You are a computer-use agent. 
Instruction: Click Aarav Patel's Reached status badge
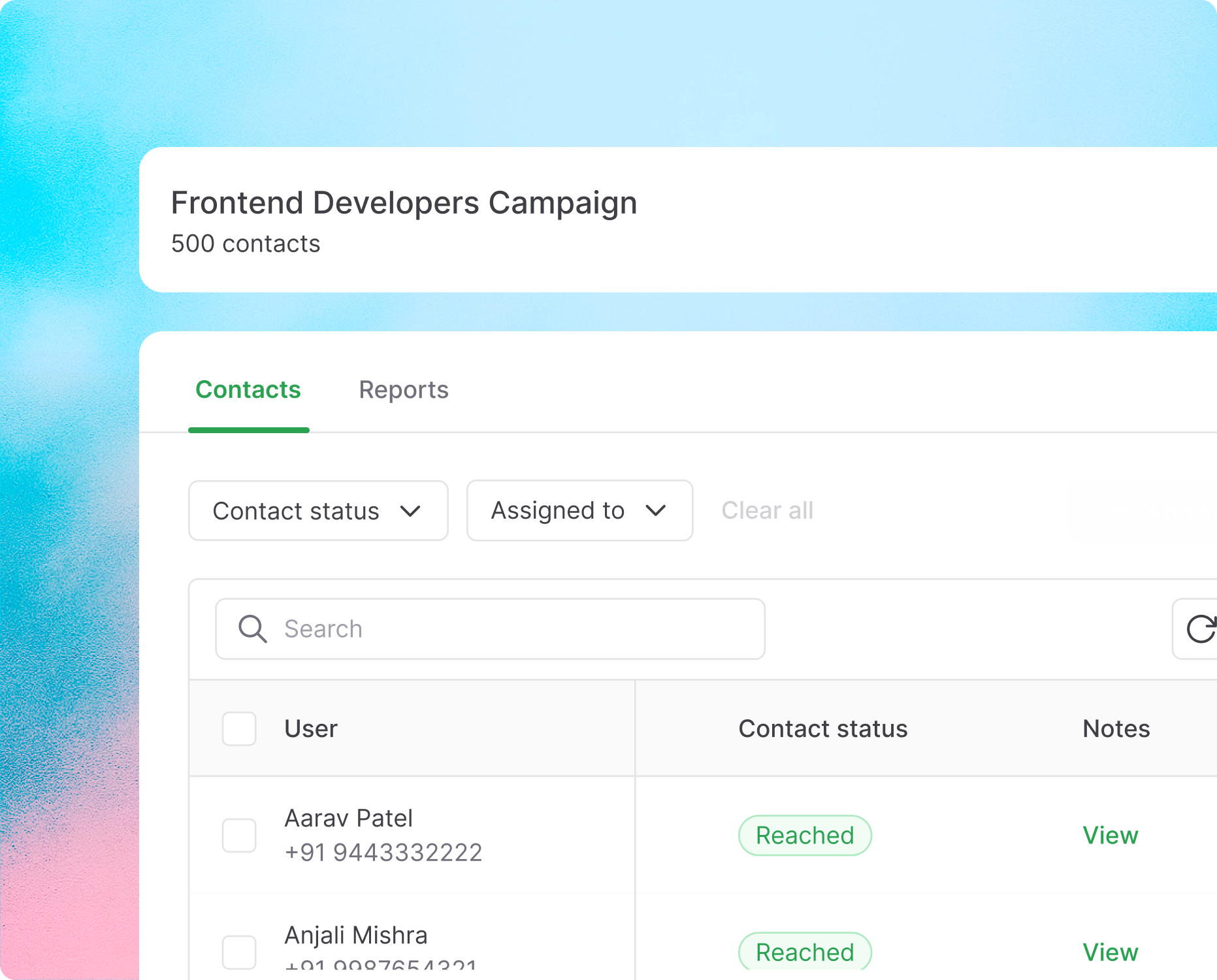coord(805,836)
